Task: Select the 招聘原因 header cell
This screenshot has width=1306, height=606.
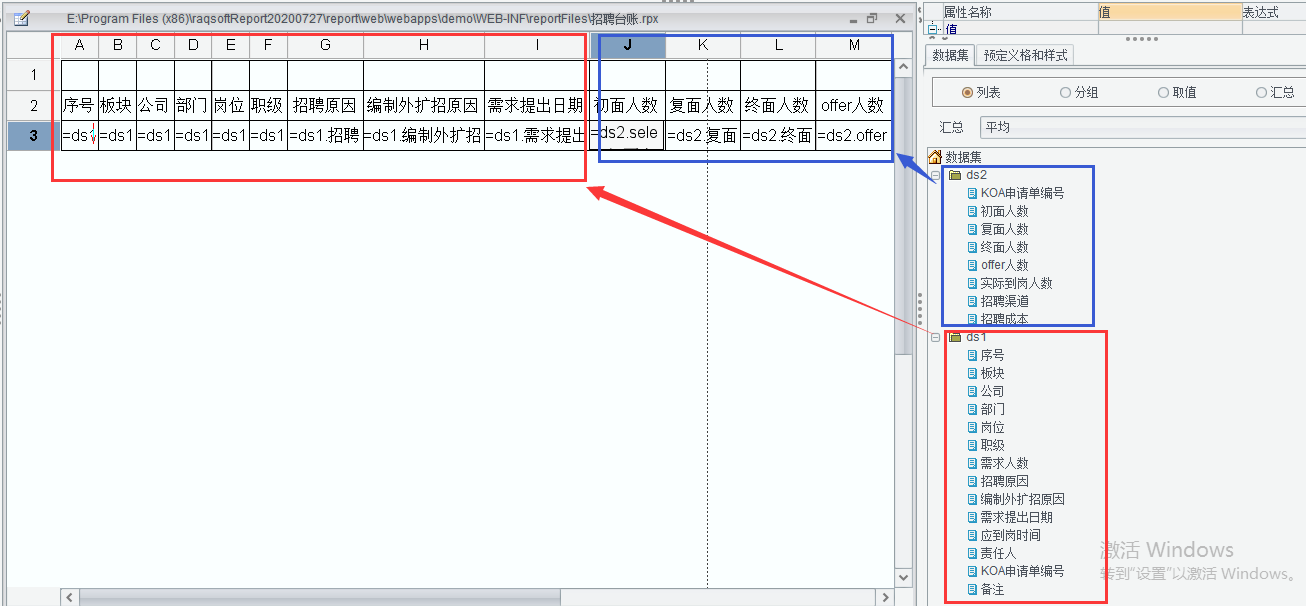Action: 326,105
